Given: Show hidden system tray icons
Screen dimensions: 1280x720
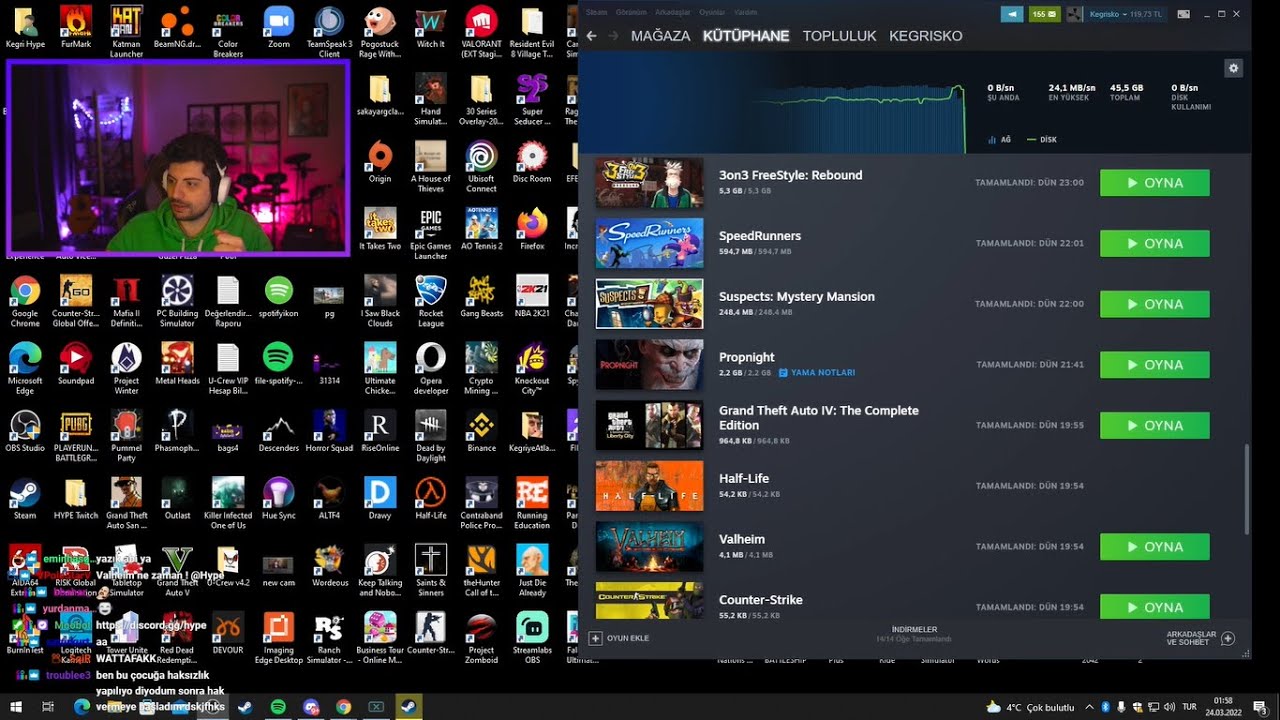Looking at the screenshot, I should click(x=1089, y=706).
